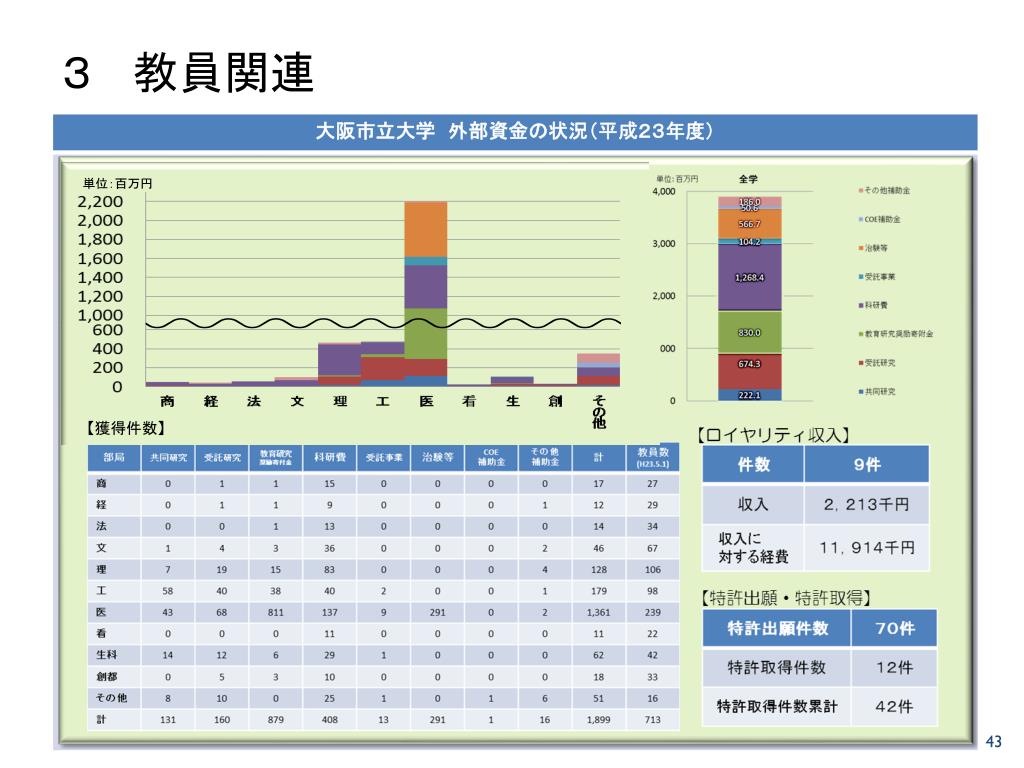
Task: Click the 共同研究 column header in table
Action: tap(168, 457)
